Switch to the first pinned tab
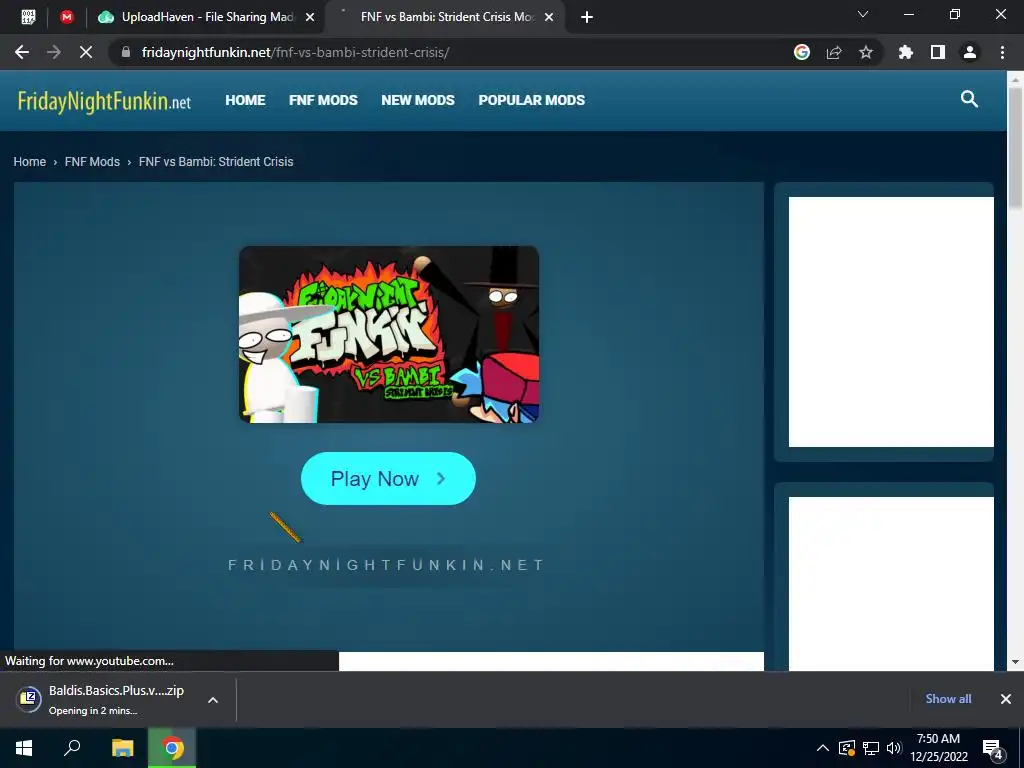 (28, 17)
